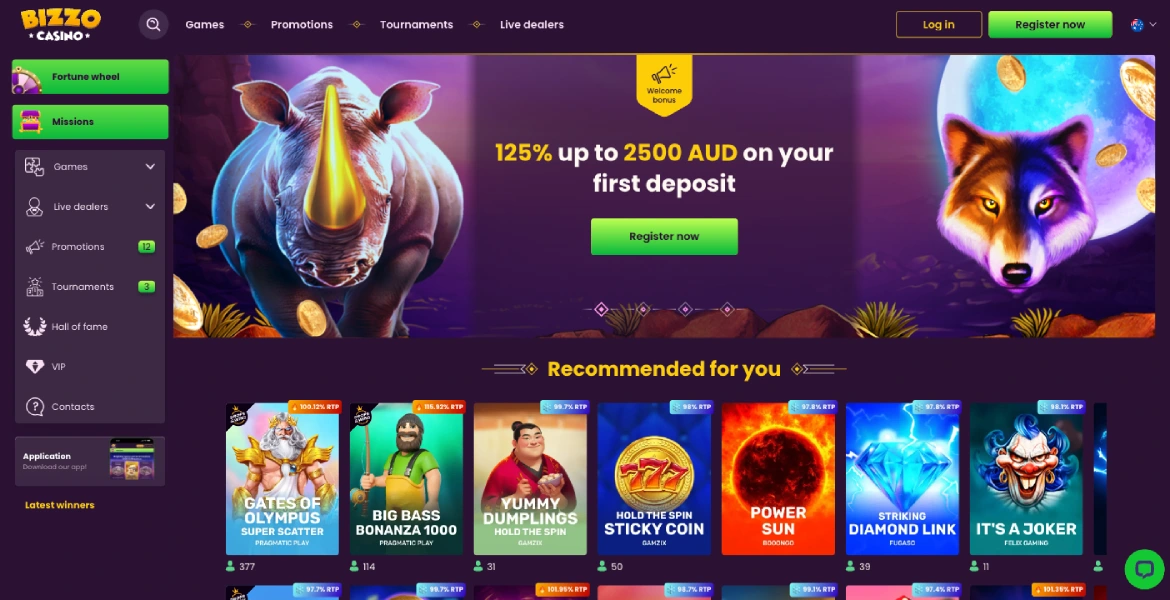Open Tournaments in top navigation
This screenshot has width=1170, height=600.
pos(416,25)
